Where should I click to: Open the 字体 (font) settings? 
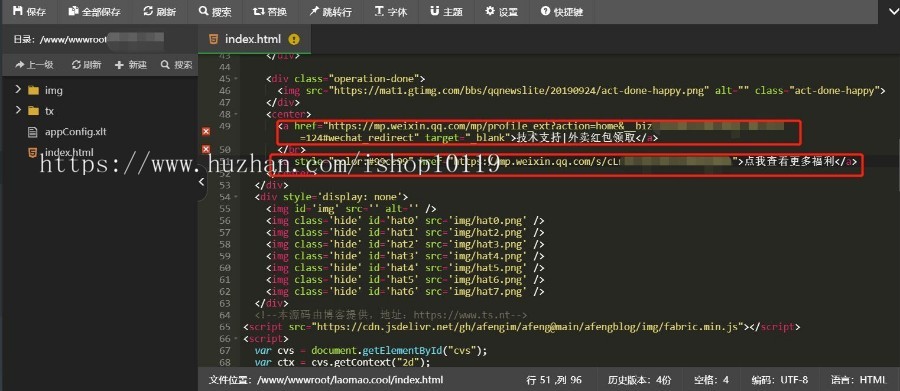(x=391, y=11)
